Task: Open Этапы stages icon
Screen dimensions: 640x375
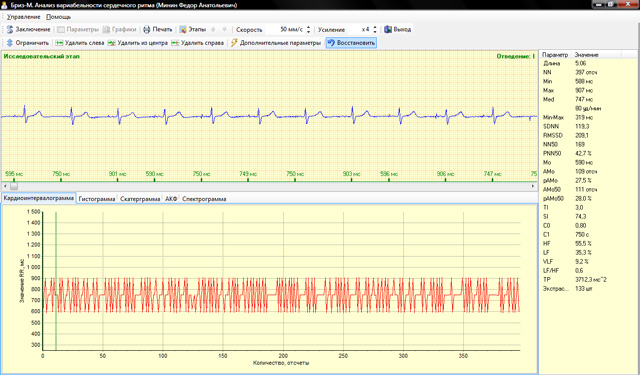Action: (x=183, y=29)
